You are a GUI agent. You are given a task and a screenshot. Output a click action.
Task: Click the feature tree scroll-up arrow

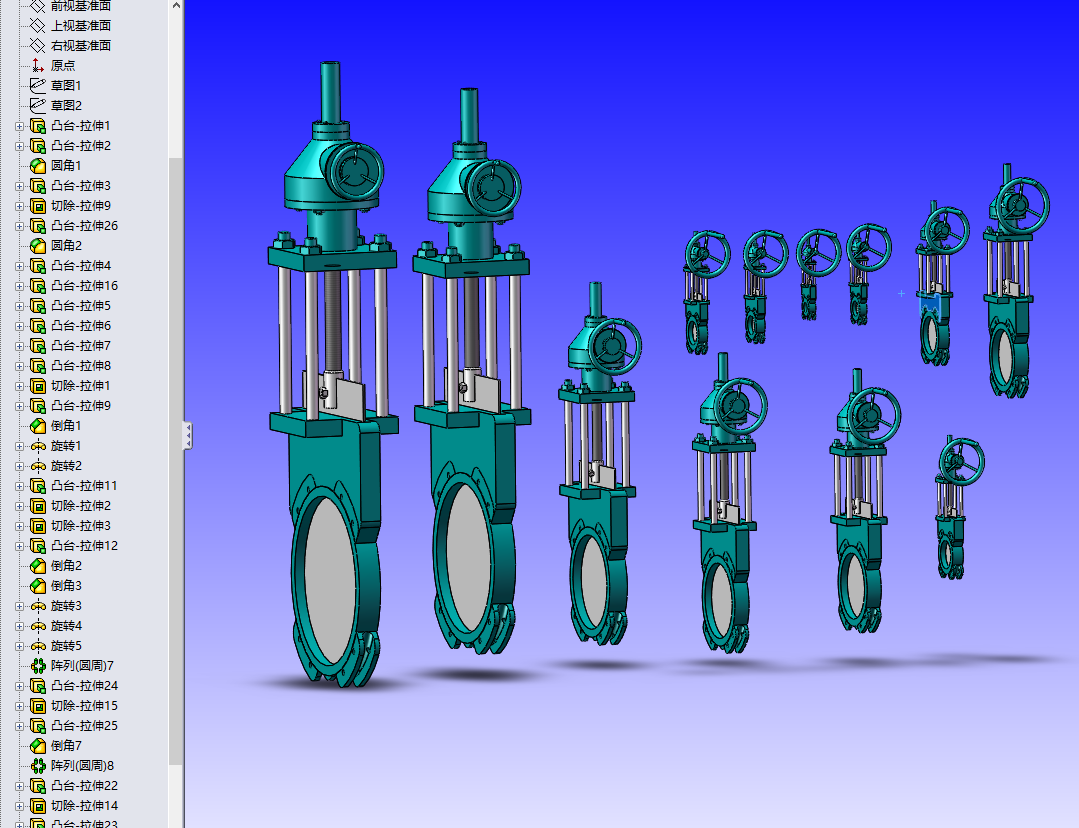[x=176, y=6]
